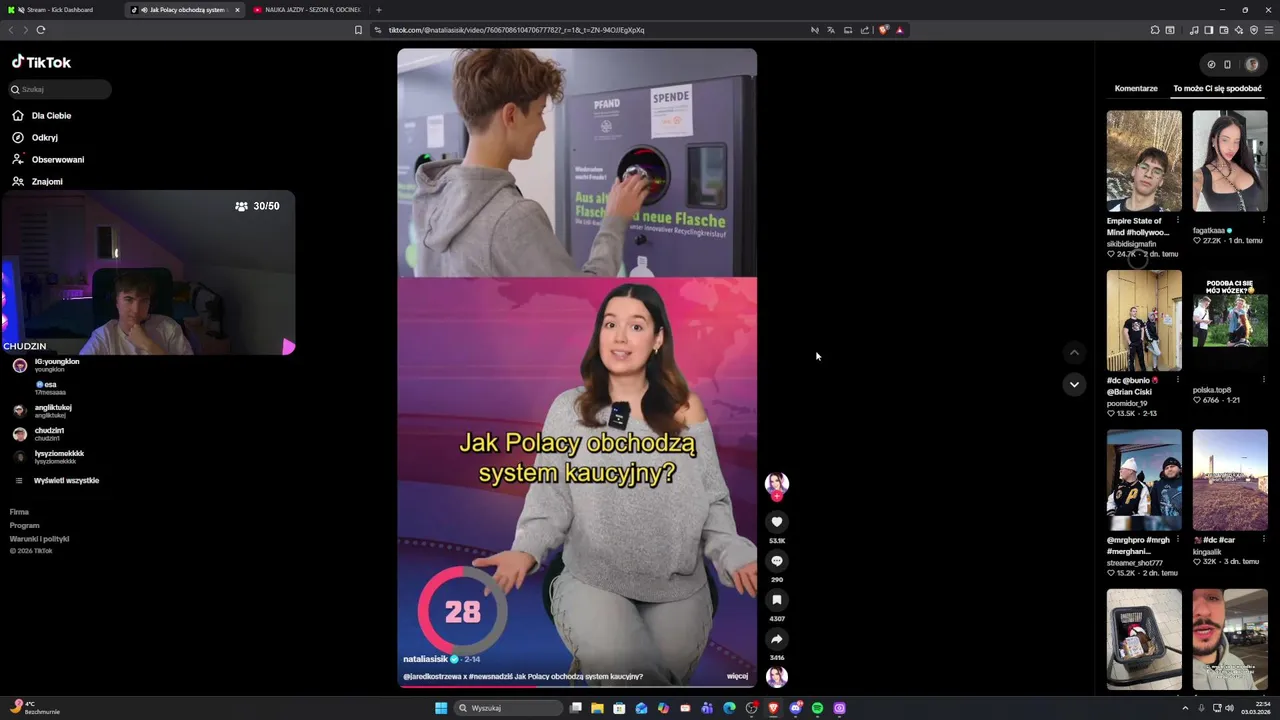This screenshot has height=720, width=1280.
Task: Open the poomidor_19 suggested video thumbnail
Action: [1144, 320]
